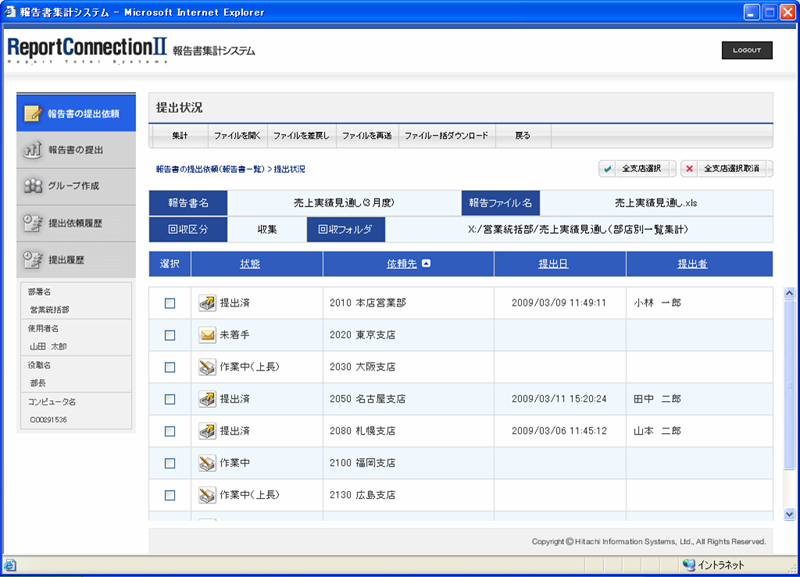The image size is (800, 577).
Task: Click the table scrollbar up arrow
Action: point(789,293)
